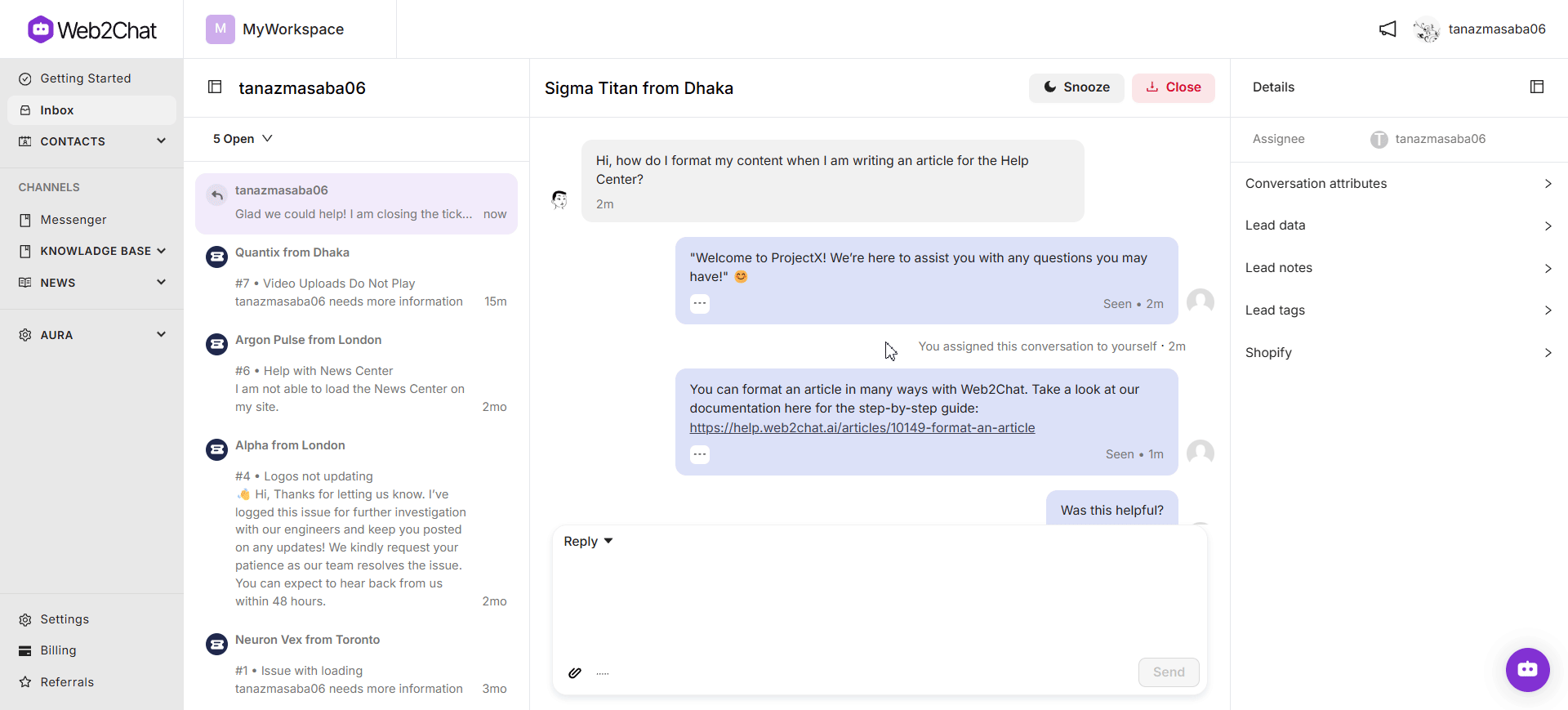Image resolution: width=1568 pixels, height=710 pixels.
Task: Click the Billing card icon
Action: [25, 650]
